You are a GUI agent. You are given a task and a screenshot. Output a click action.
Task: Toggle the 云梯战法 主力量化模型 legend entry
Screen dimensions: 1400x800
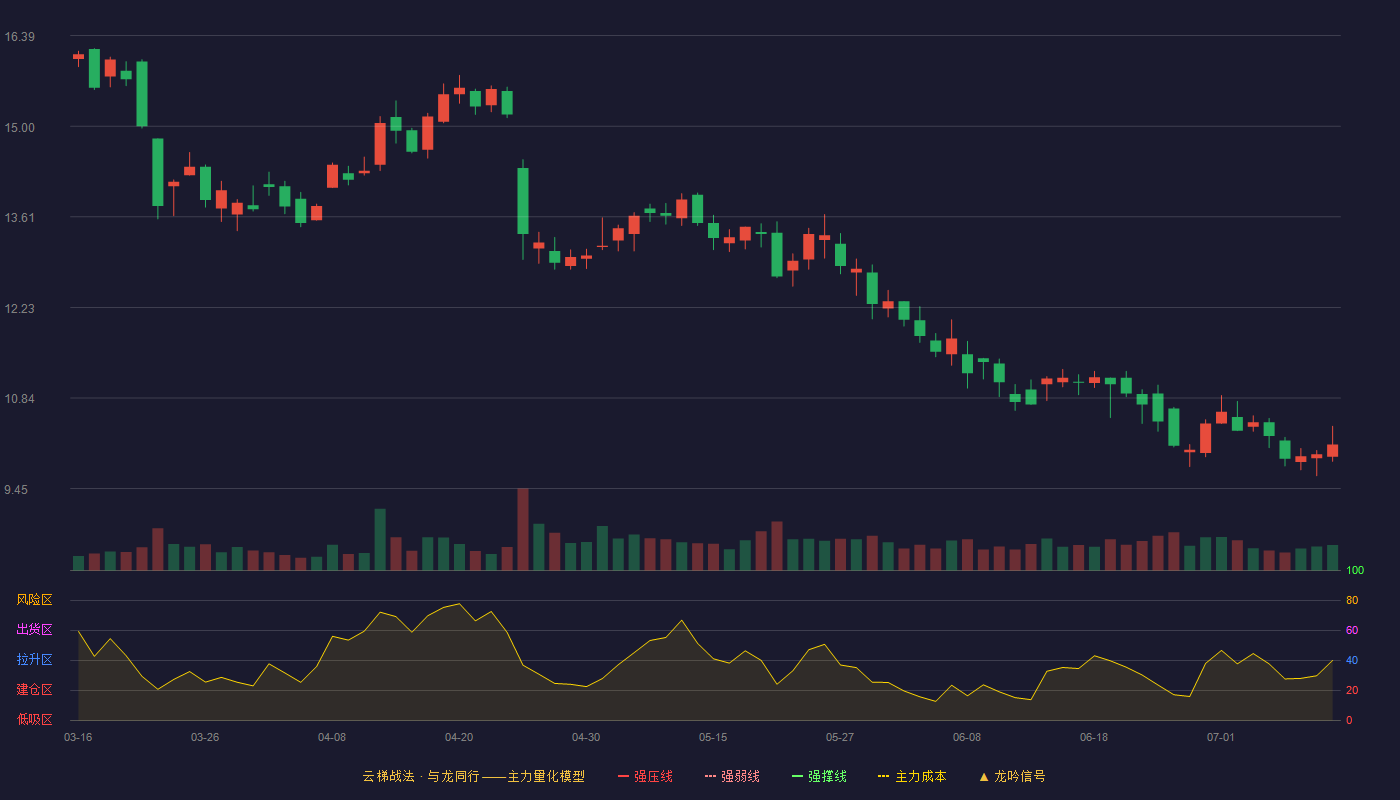tap(474, 776)
